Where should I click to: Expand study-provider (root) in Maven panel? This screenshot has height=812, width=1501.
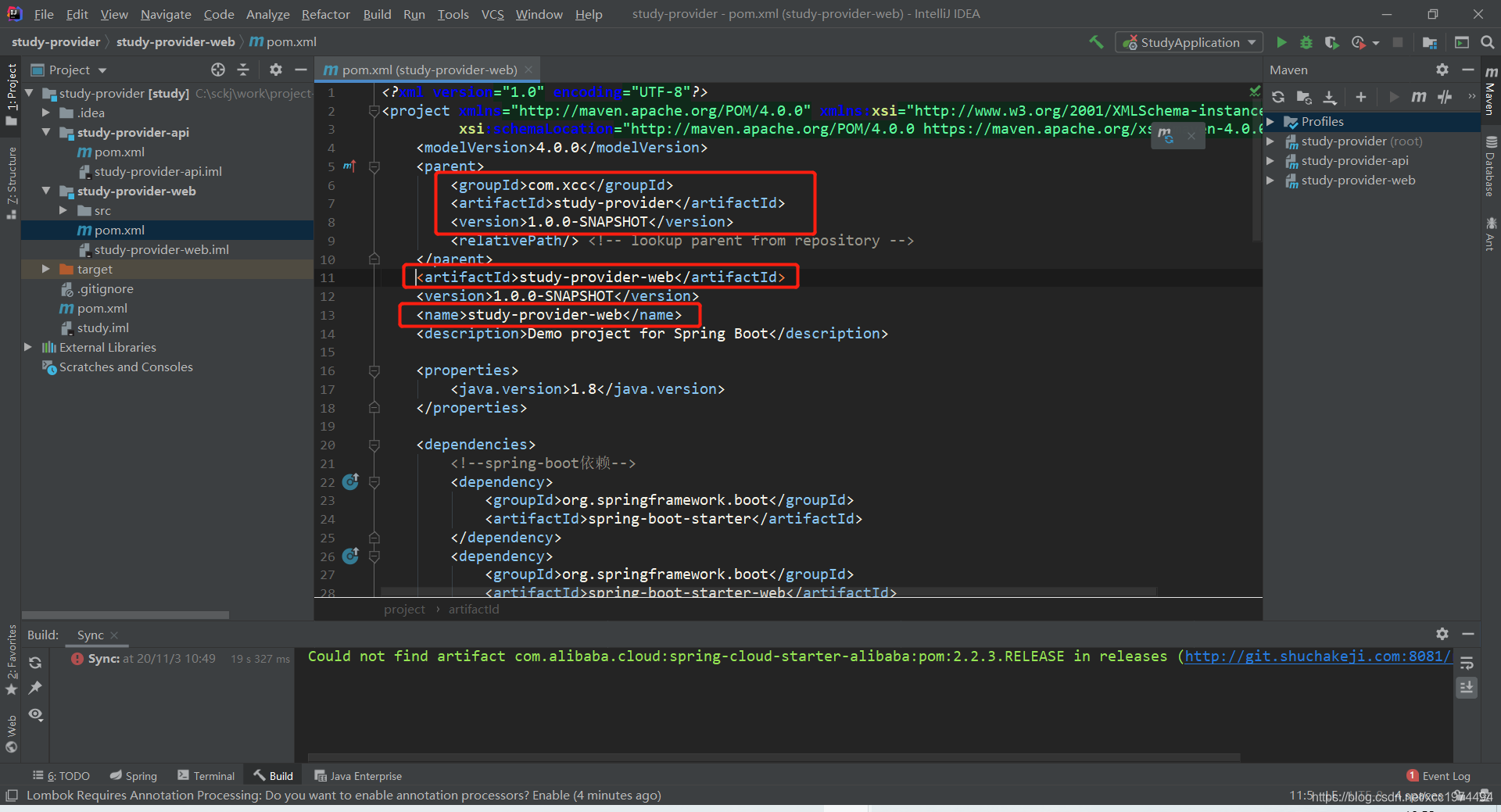tap(1270, 141)
